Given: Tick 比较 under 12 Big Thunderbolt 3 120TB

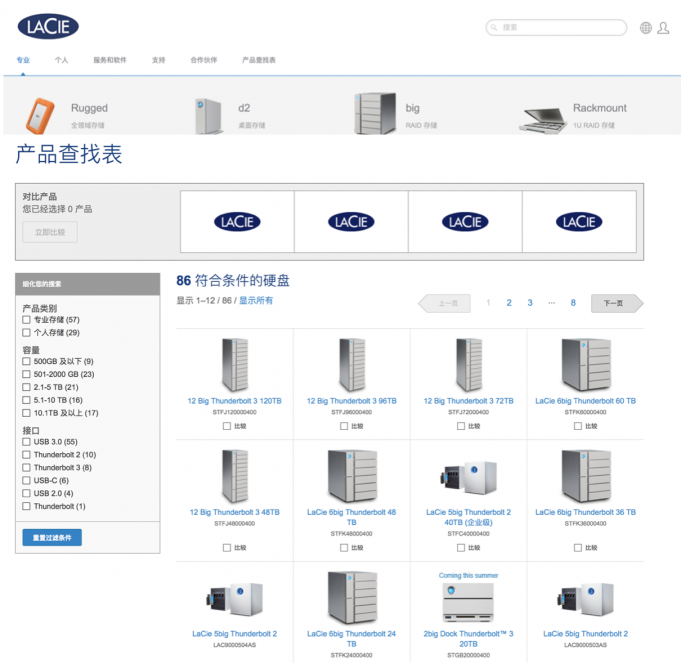Looking at the screenshot, I should pyautogui.click(x=227, y=426).
